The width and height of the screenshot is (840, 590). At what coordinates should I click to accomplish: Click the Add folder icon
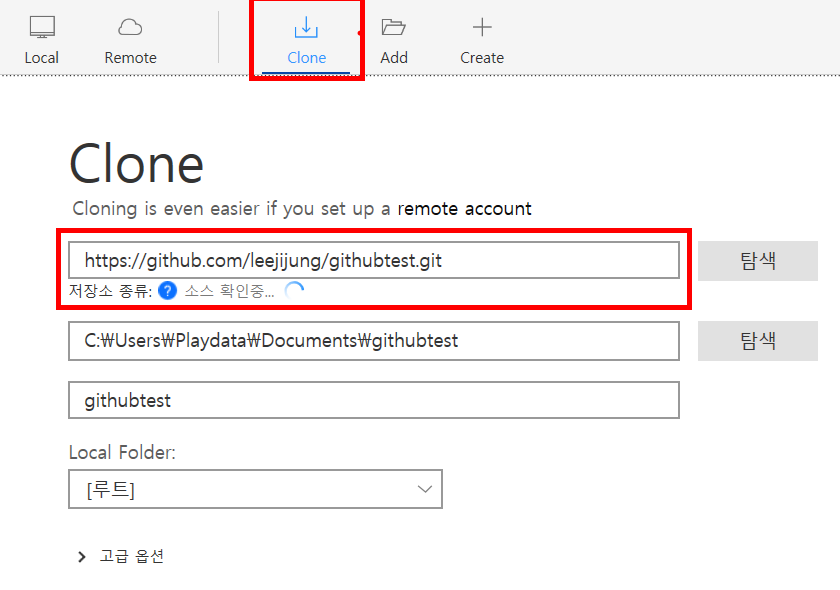coord(393,27)
